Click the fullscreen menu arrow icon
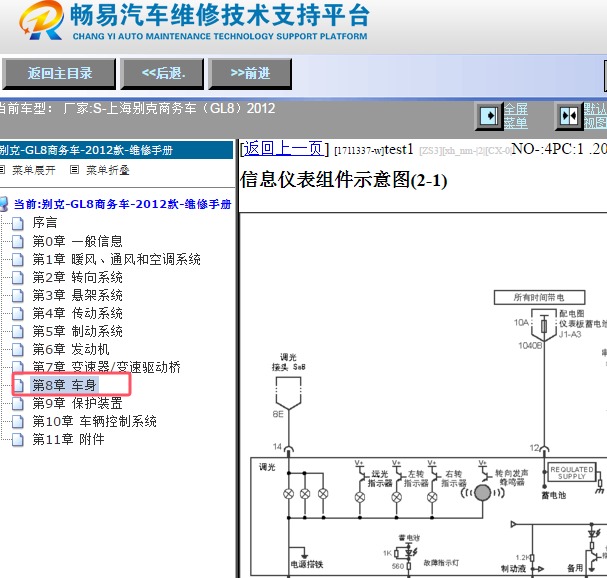The image size is (607, 578). (x=489, y=116)
